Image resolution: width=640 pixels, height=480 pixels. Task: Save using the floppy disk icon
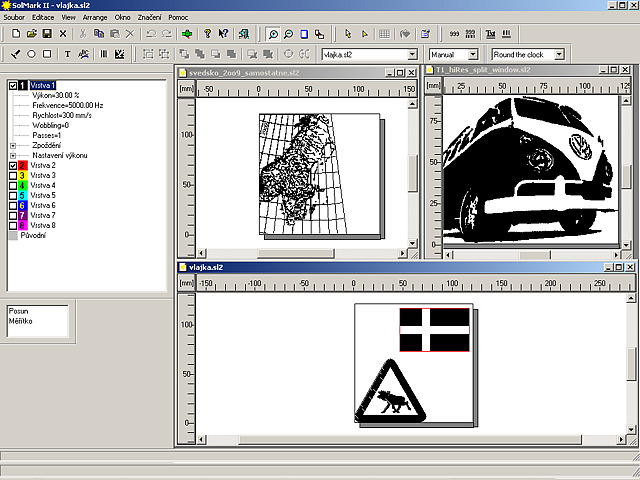47,33
